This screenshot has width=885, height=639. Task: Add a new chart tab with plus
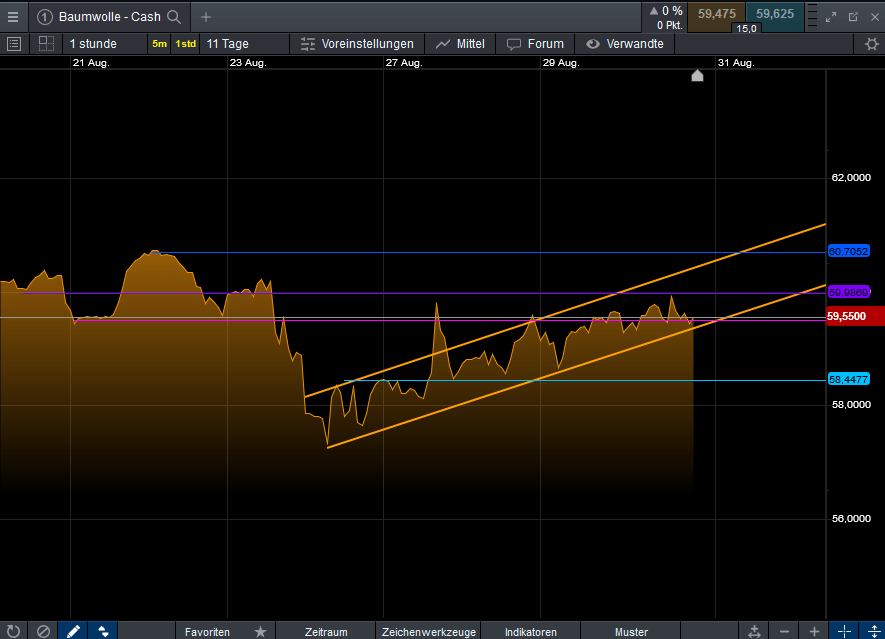click(206, 17)
